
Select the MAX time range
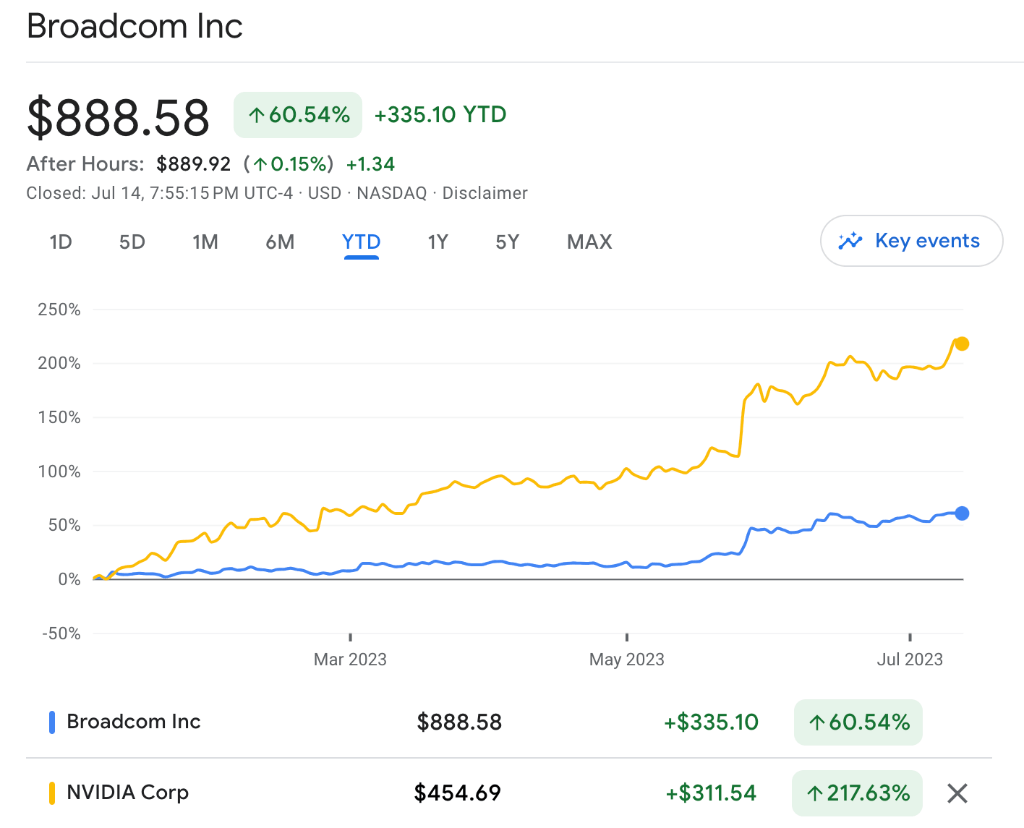589,242
